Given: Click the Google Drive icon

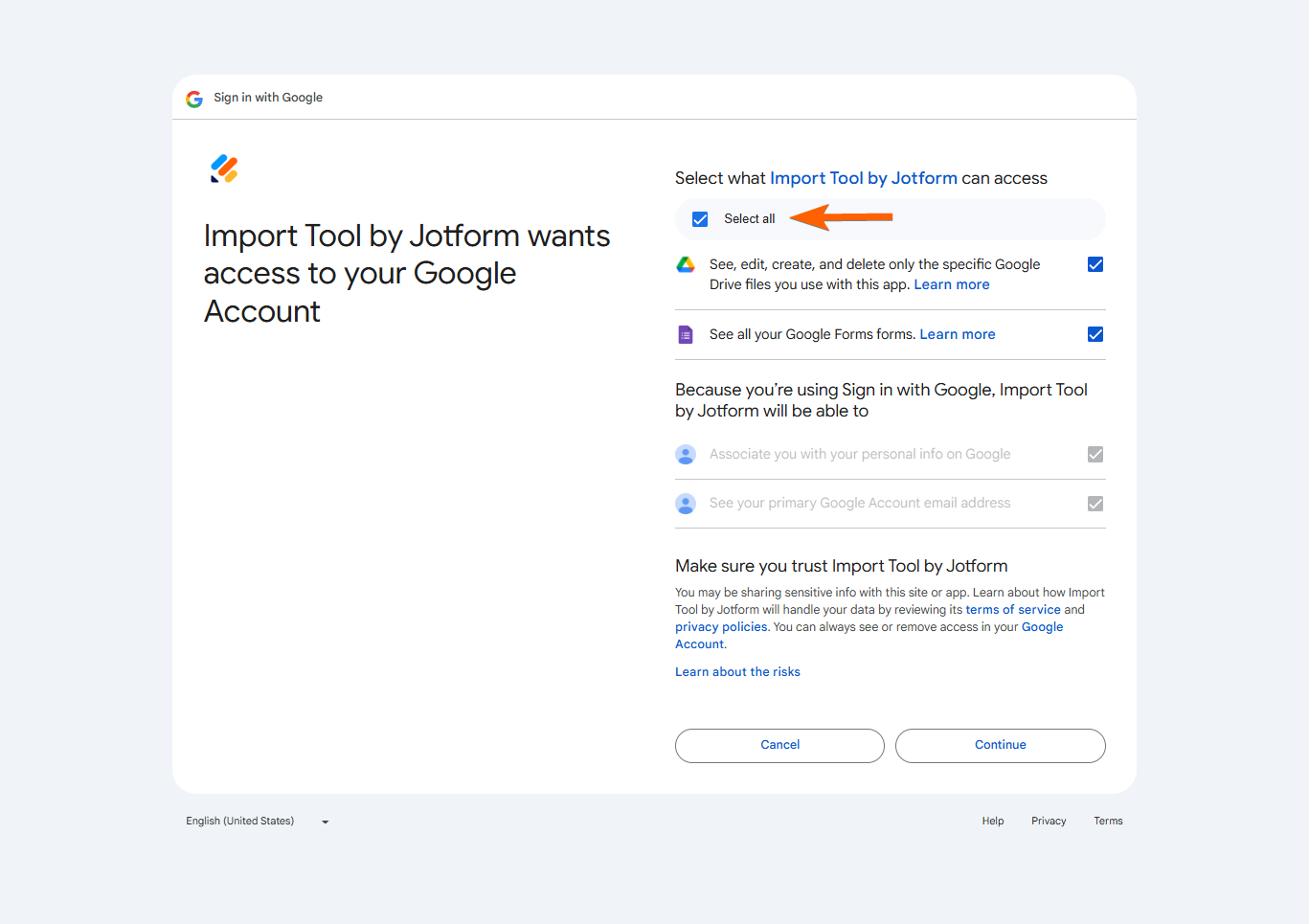Looking at the screenshot, I should (x=686, y=265).
